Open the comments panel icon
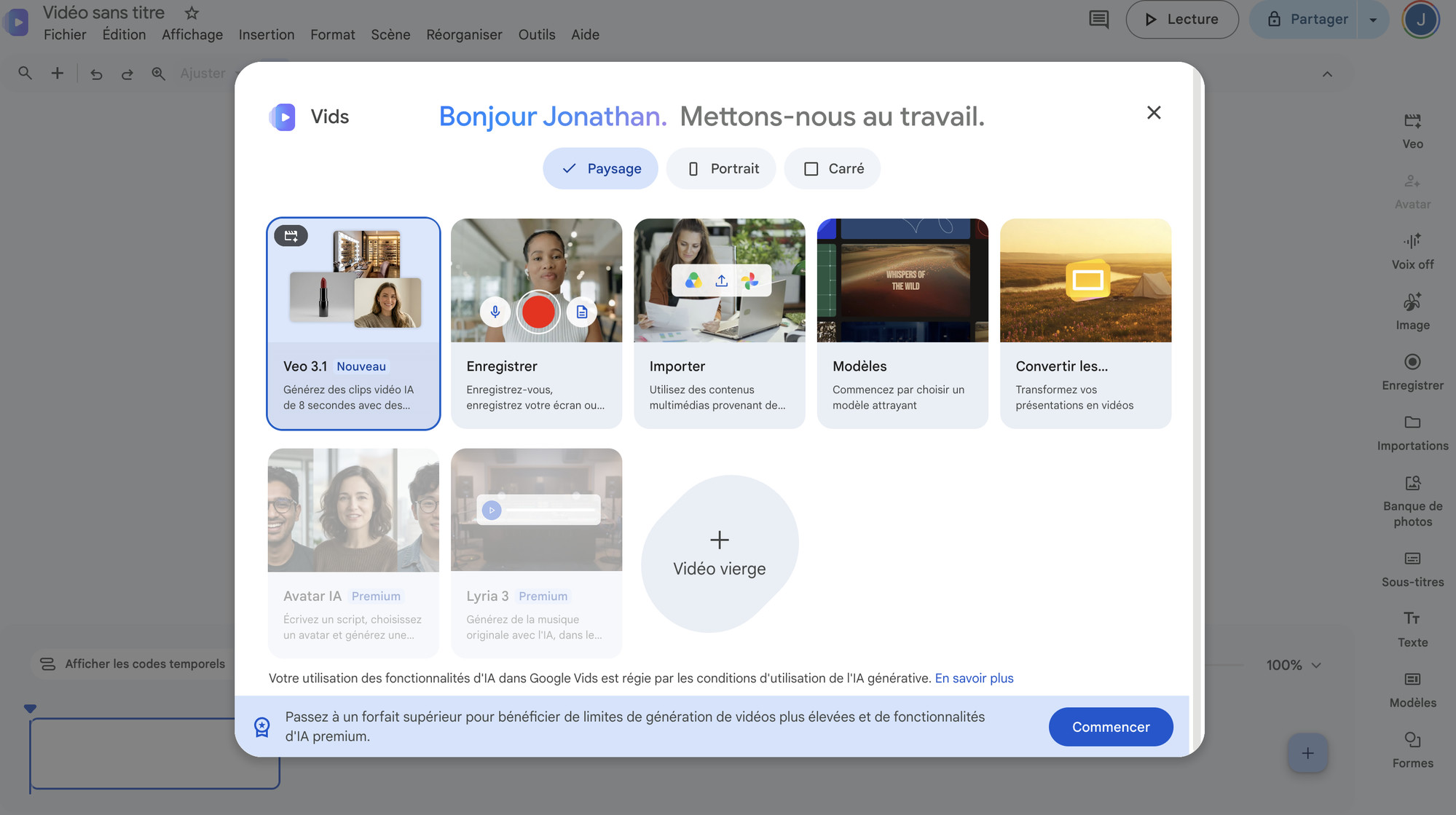 (x=1098, y=20)
